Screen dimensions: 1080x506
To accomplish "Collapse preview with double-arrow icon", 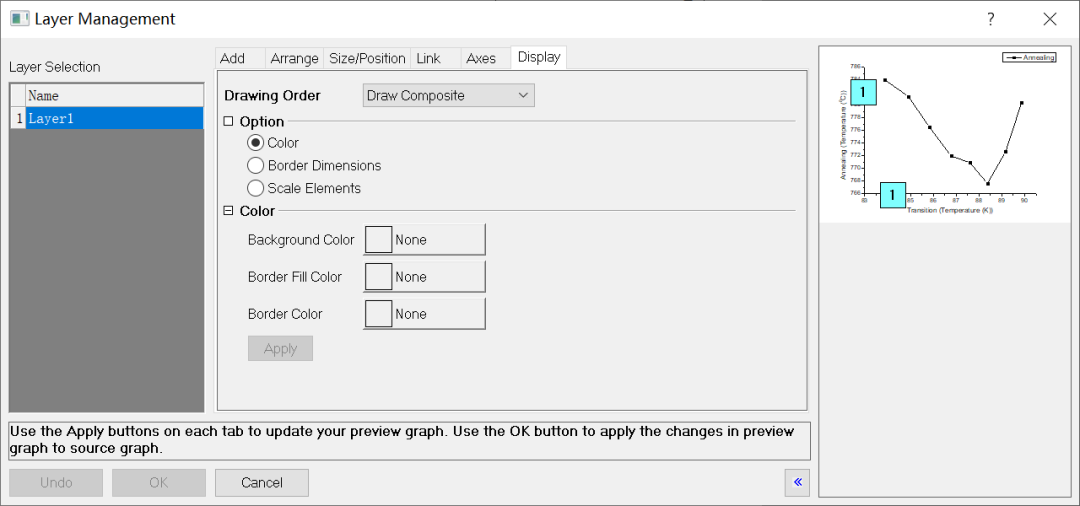I will (797, 482).
